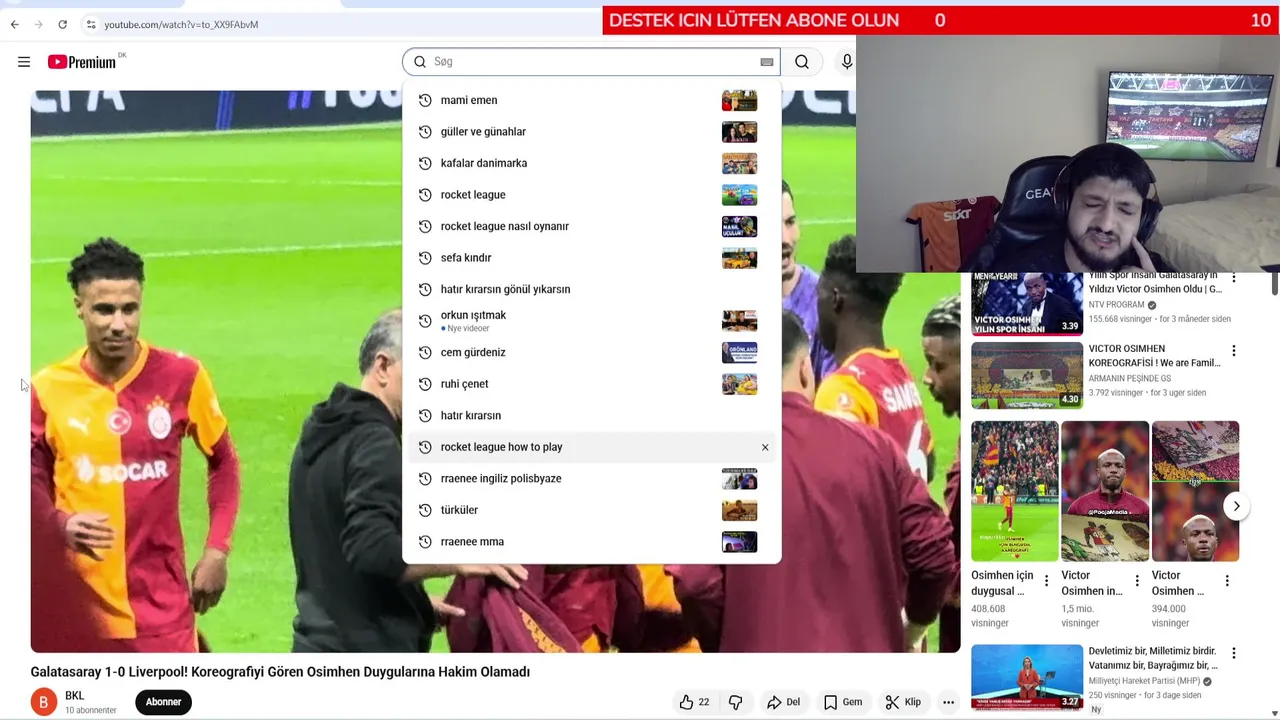1280x720 pixels.
Task: Open site information icon in address bar
Action: [x=90, y=24]
